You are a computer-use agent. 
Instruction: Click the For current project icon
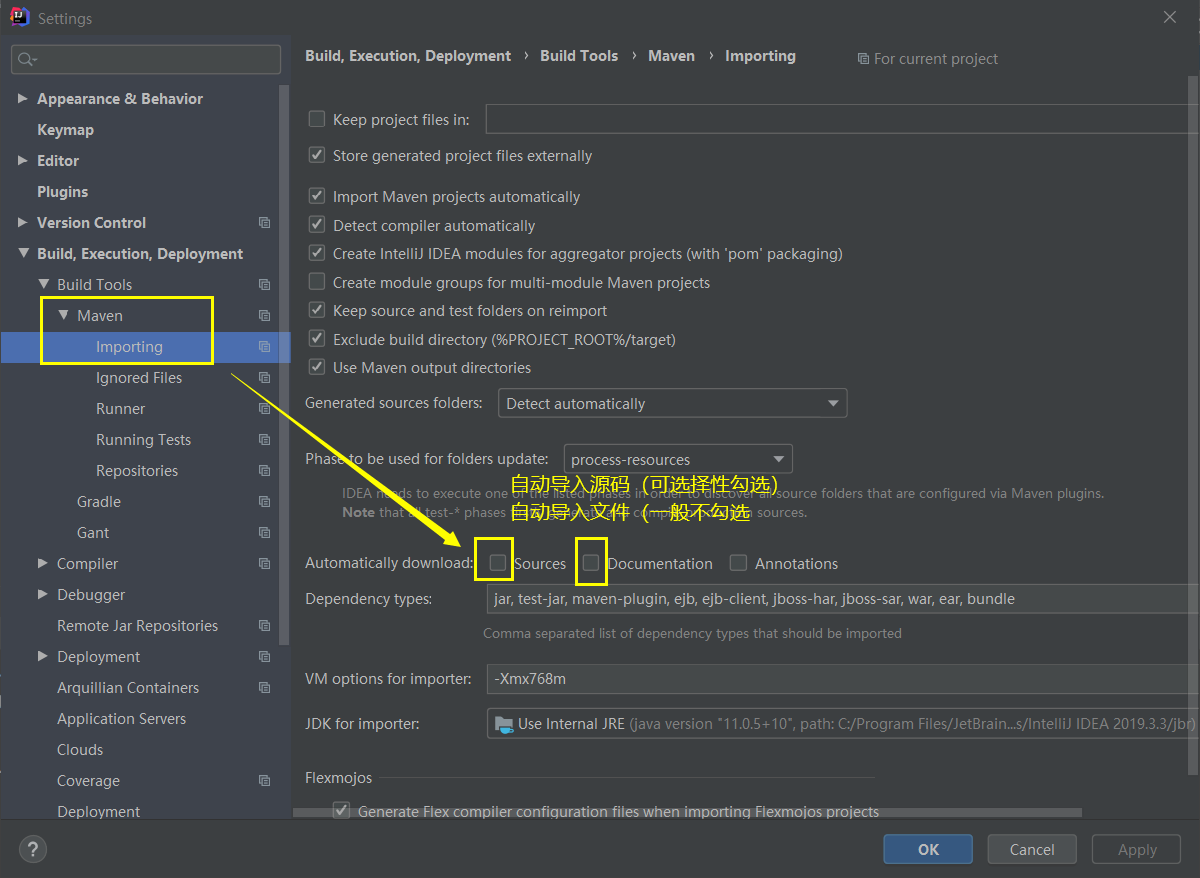[863, 59]
